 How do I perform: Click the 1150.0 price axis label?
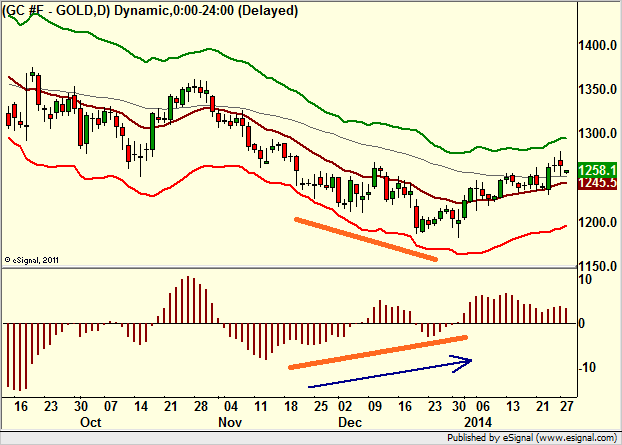pos(597,266)
